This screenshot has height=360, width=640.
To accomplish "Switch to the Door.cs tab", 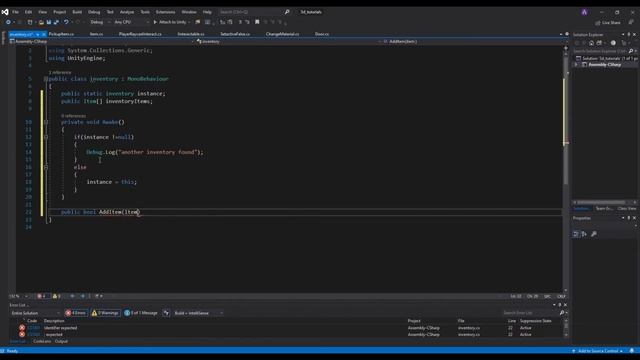I will click(x=322, y=34).
